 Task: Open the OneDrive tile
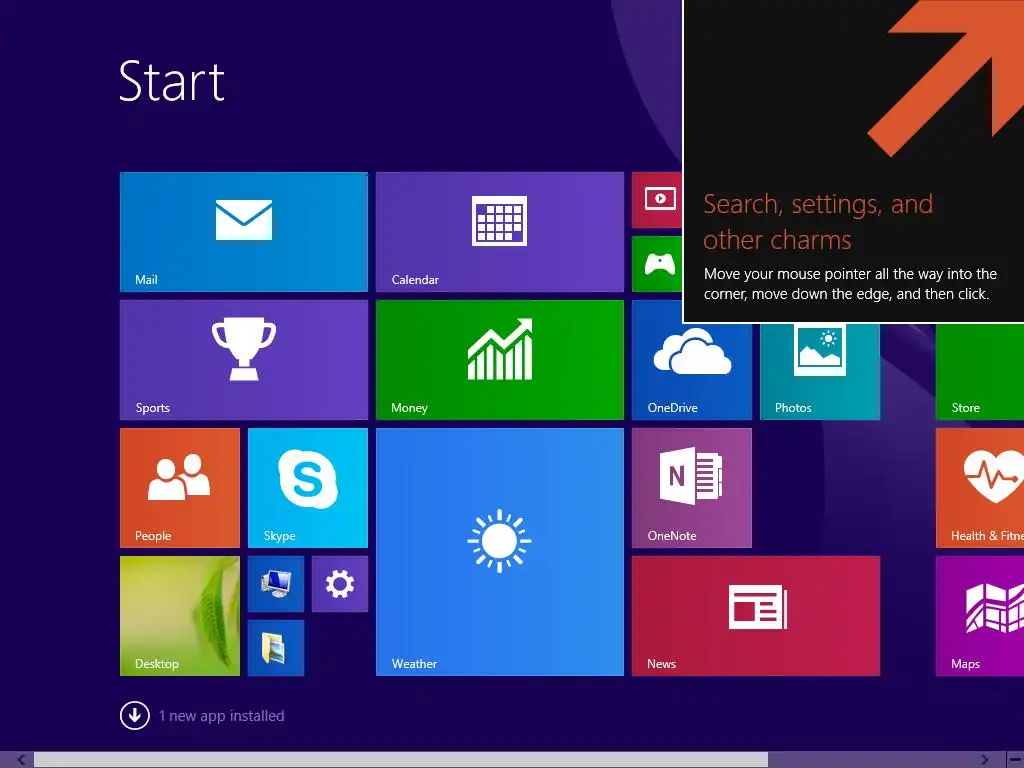(x=692, y=371)
